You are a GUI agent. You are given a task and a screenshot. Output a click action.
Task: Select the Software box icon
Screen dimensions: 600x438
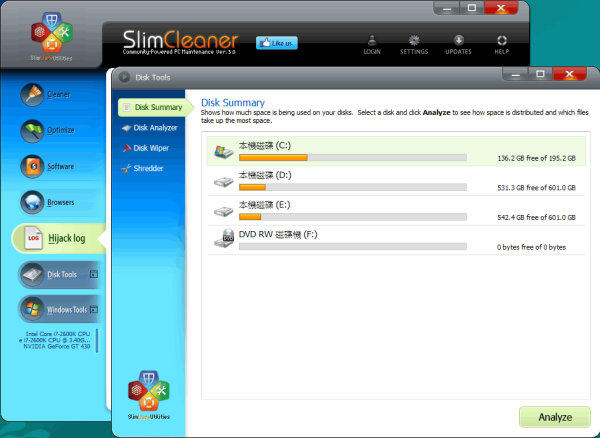(32, 166)
